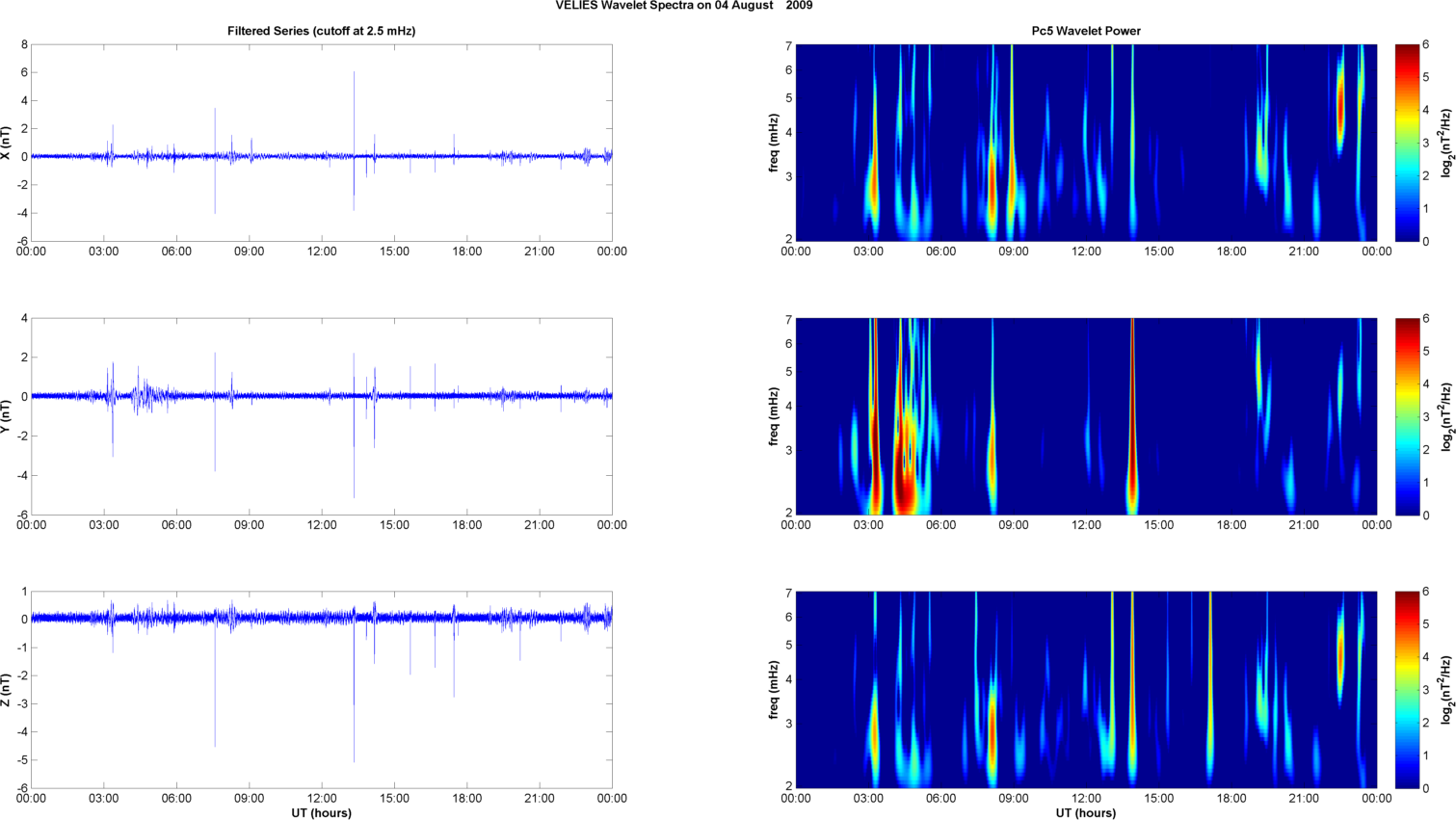Select the "Filtered Series (cutoff at 2.5 mHz)" heading

click(x=322, y=31)
